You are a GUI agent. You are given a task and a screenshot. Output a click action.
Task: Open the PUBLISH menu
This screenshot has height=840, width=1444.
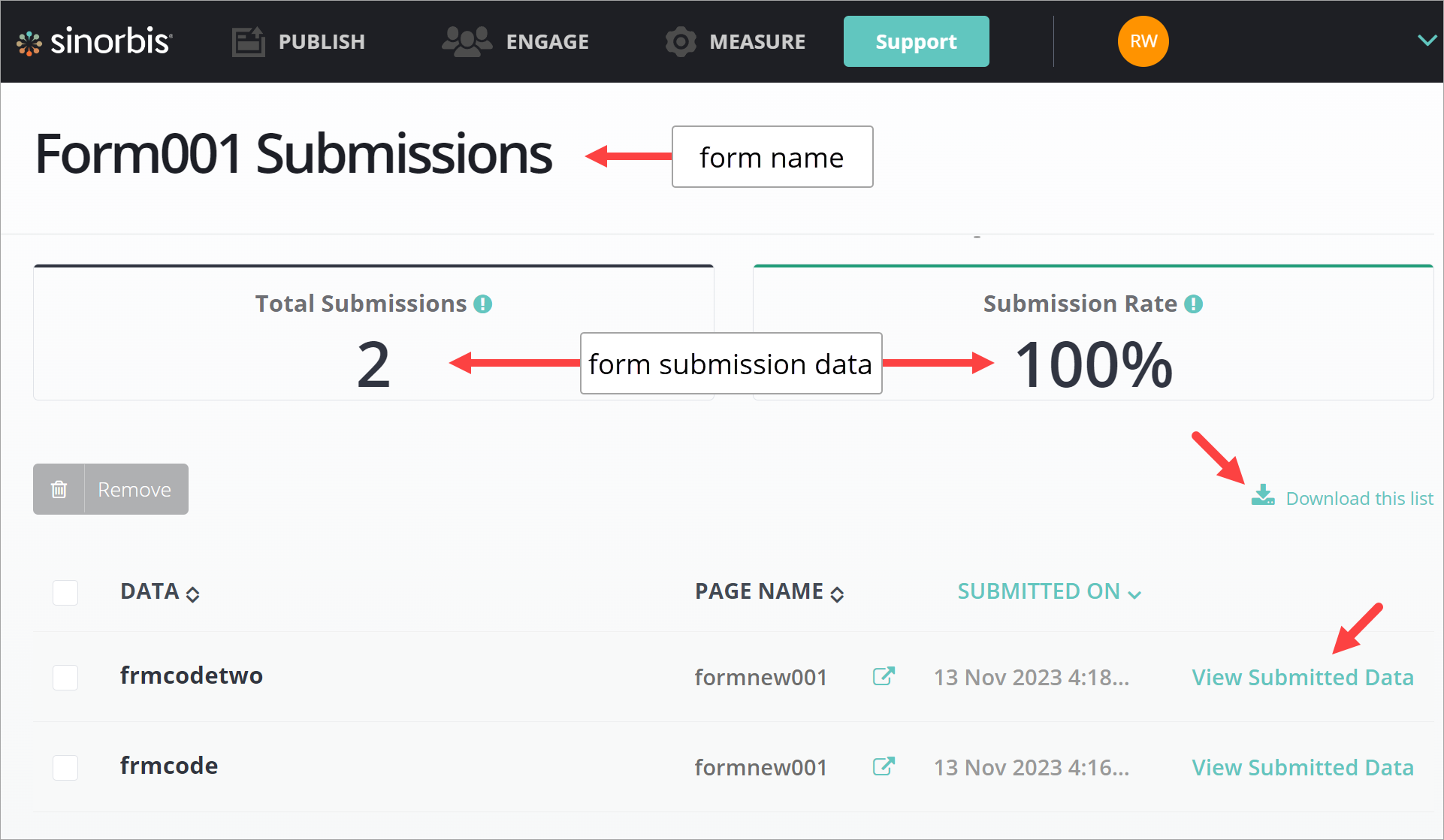(x=299, y=41)
